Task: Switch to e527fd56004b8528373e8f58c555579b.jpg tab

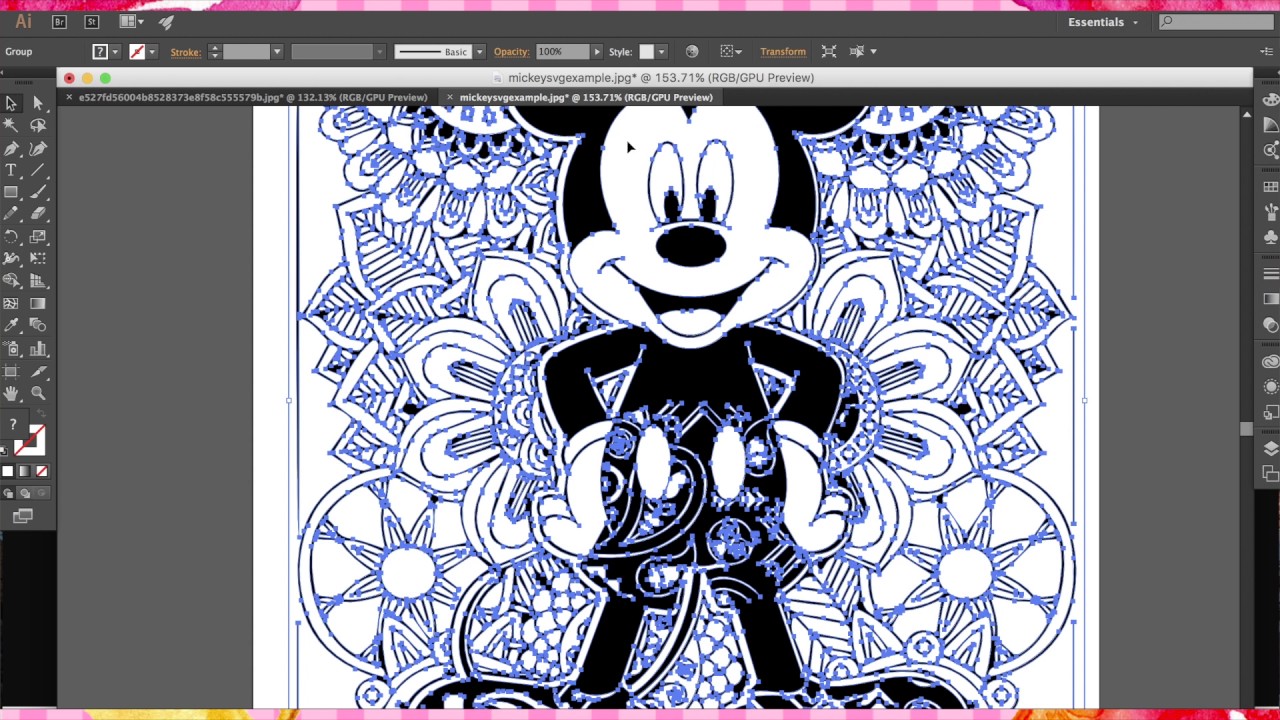Action: (x=253, y=97)
